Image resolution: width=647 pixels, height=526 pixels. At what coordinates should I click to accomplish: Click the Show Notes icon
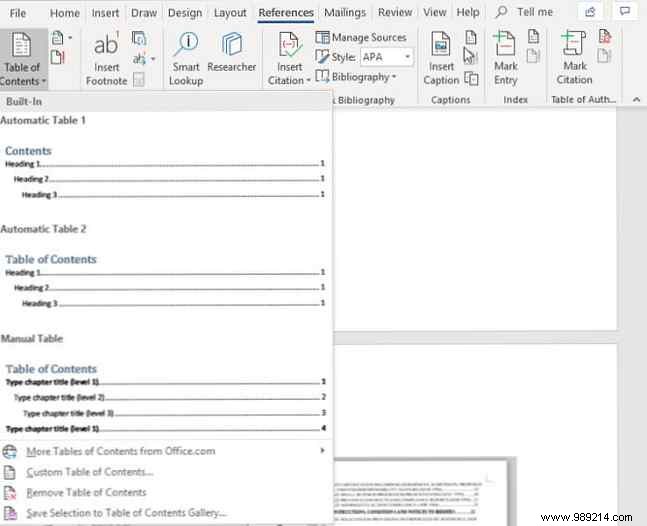139,79
